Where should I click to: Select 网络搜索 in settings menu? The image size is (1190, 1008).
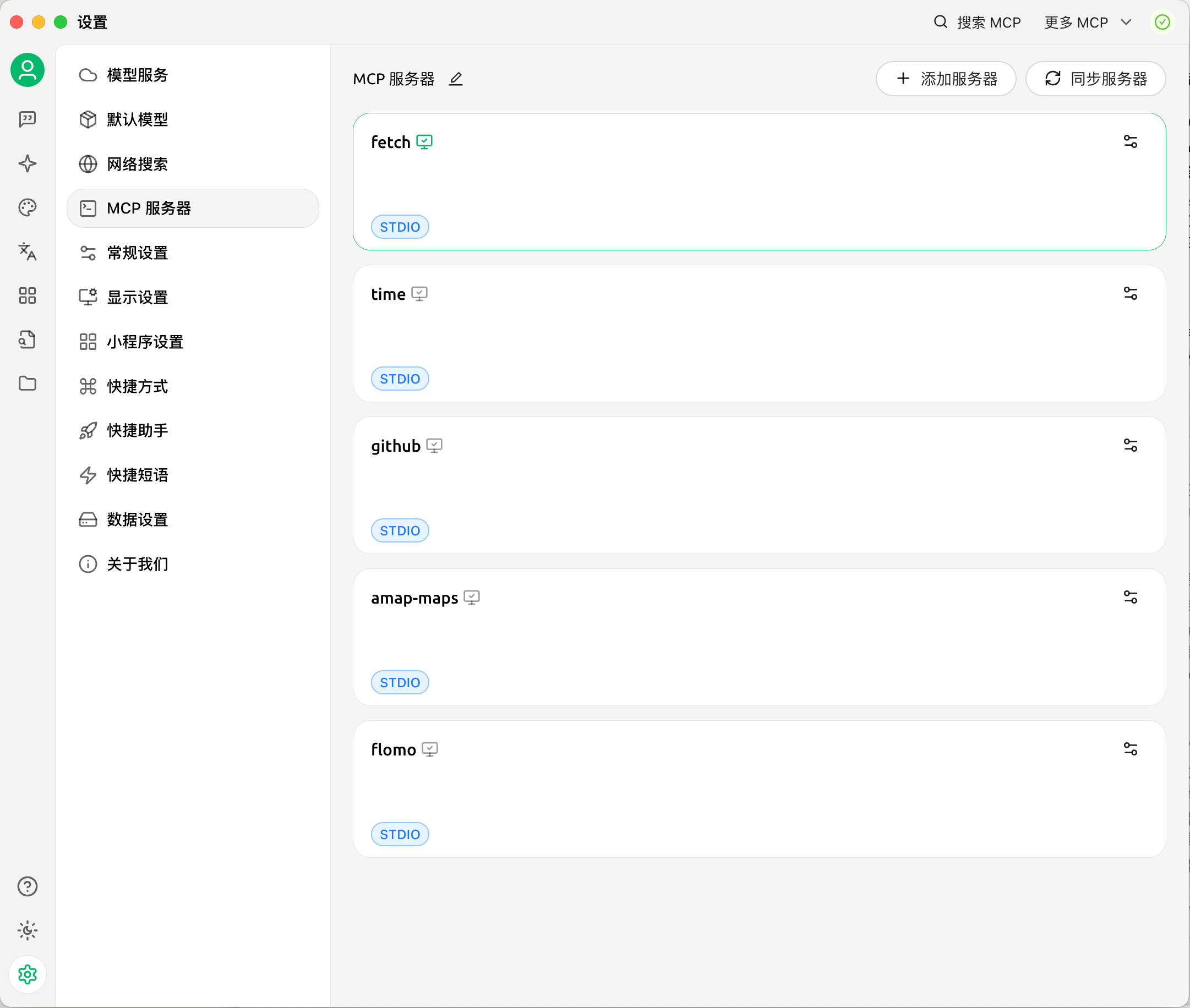click(x=137, y=164)
